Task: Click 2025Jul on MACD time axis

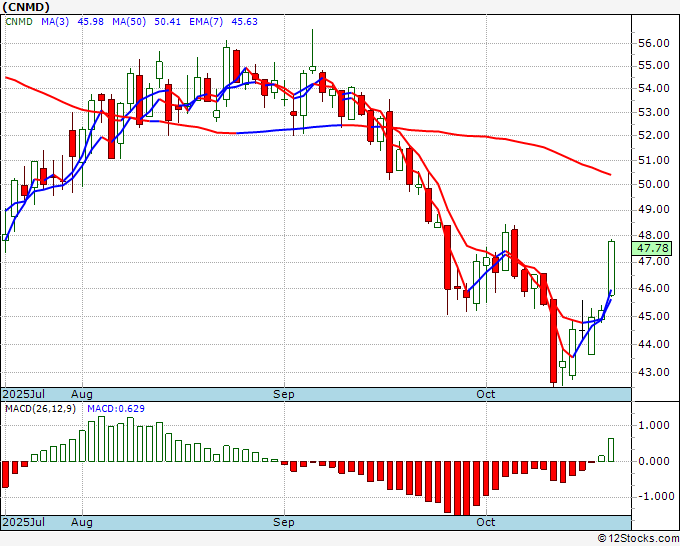Action: pyautogui.click(x=23, y=522)
